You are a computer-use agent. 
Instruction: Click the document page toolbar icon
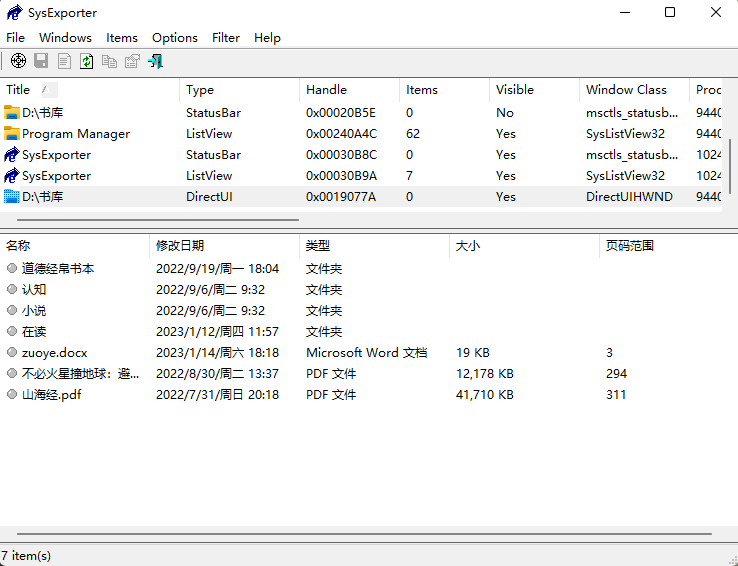(x=64, y=61)
